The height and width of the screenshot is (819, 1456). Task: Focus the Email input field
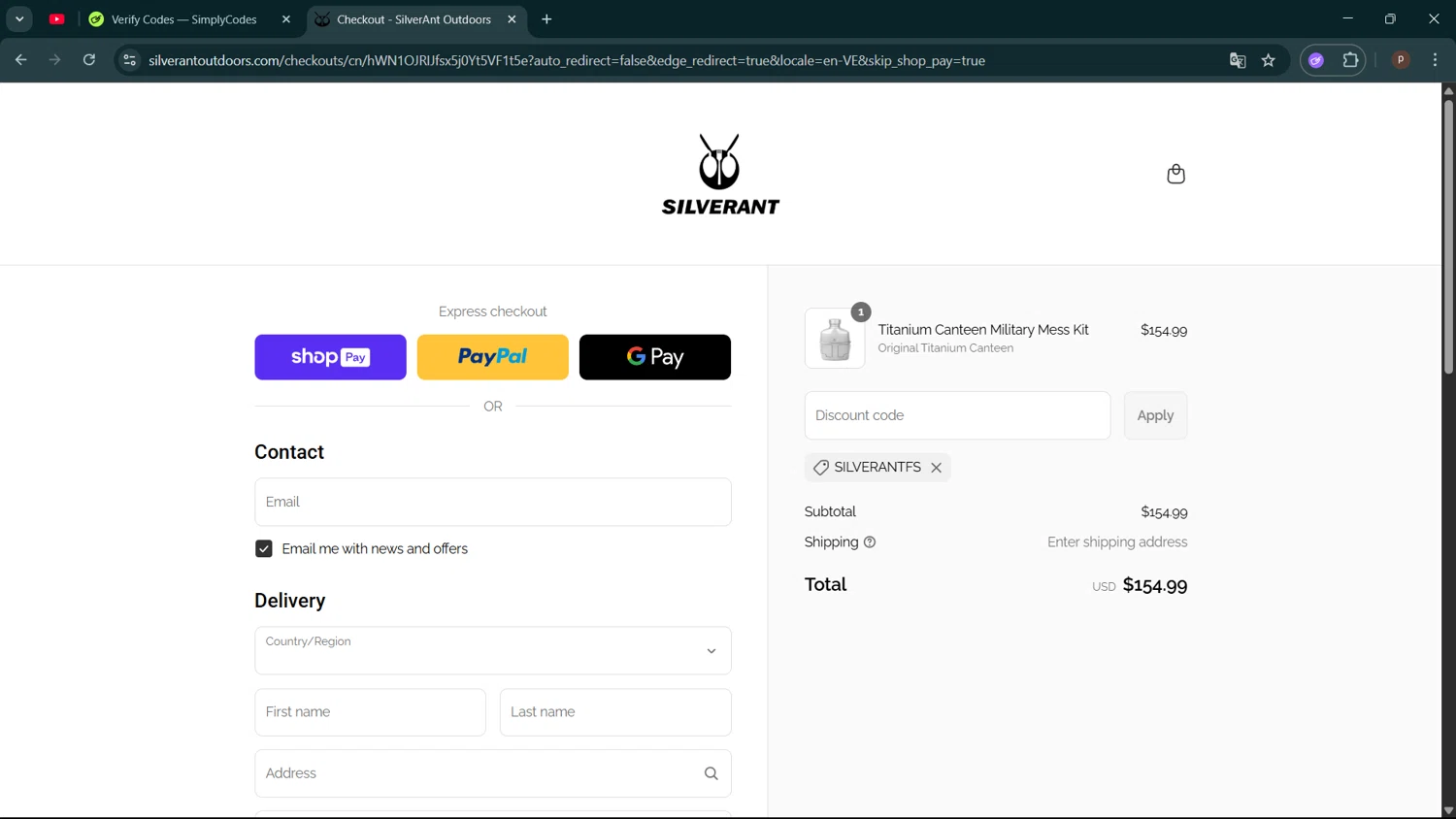click(493, 502)
